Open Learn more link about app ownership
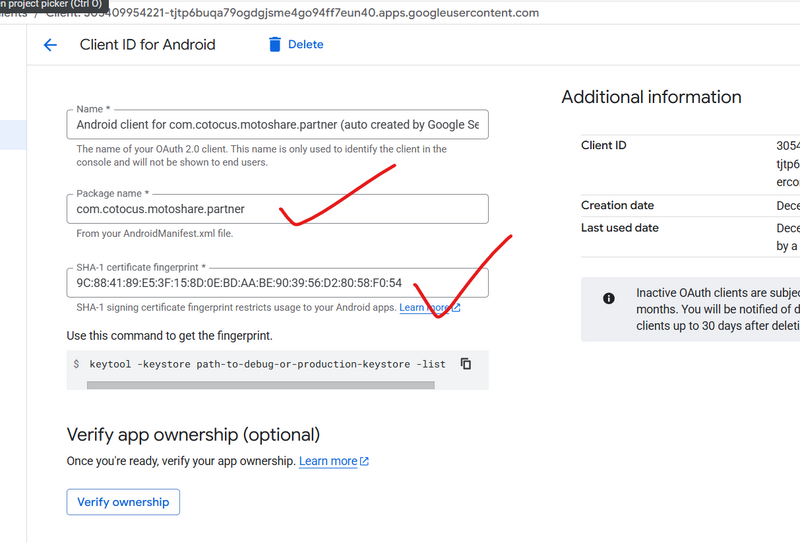The image size is (800, 543). (x=327, y=461)
